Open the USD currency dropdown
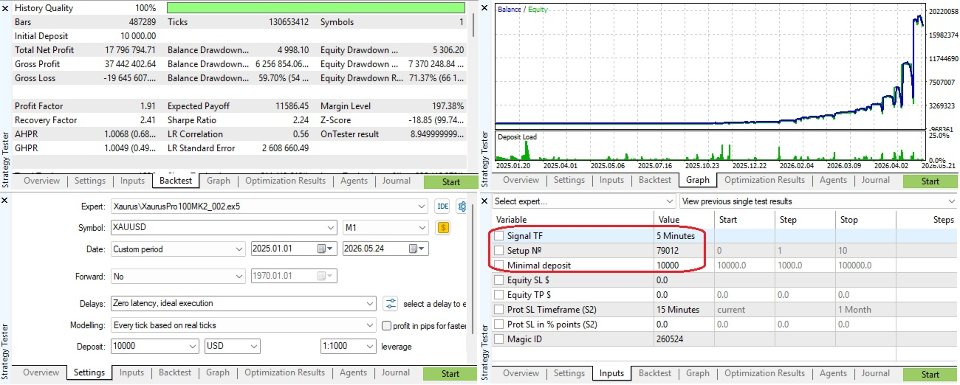Viewport: 960px width, 385px height. coord(254,346)
